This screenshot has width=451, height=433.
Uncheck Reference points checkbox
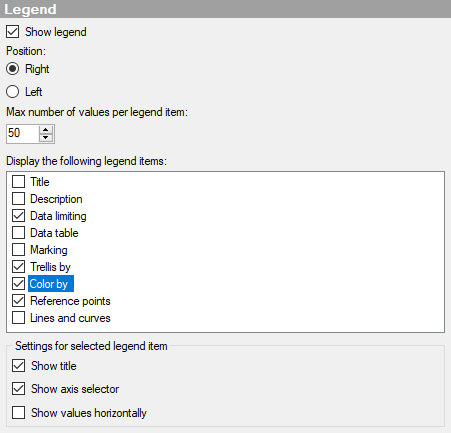[x=18, y=301]
